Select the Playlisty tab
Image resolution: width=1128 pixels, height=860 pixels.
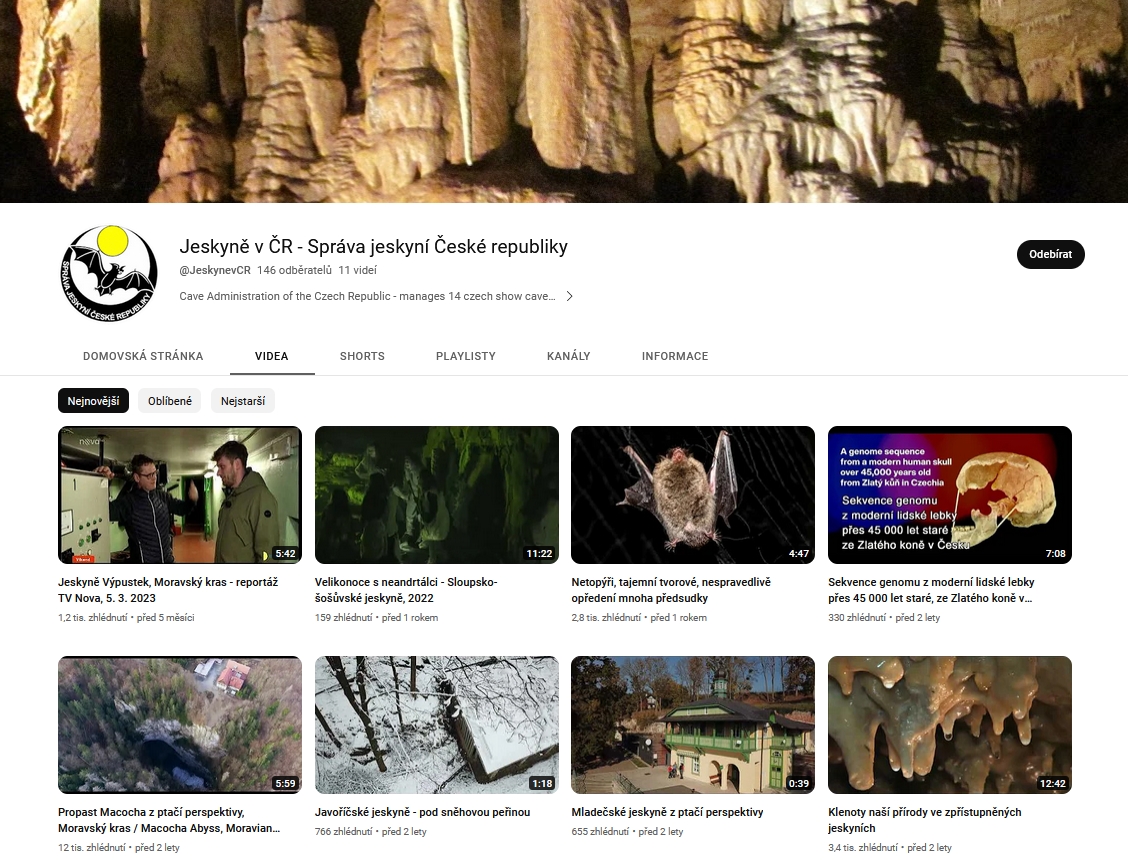point(465,356)
